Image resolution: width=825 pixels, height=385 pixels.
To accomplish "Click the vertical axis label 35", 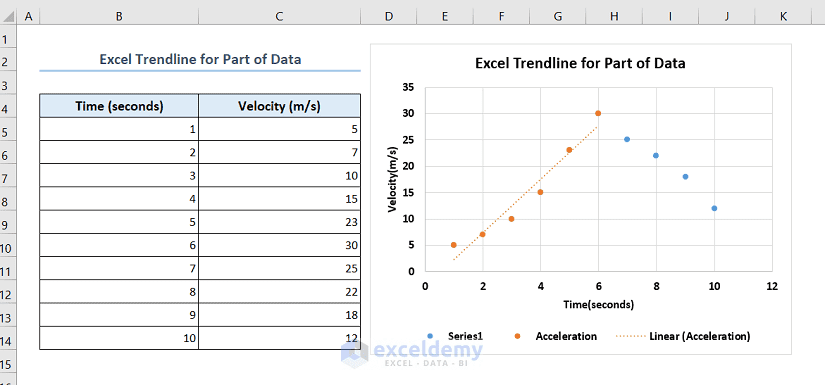I will [x=408, y=87].
